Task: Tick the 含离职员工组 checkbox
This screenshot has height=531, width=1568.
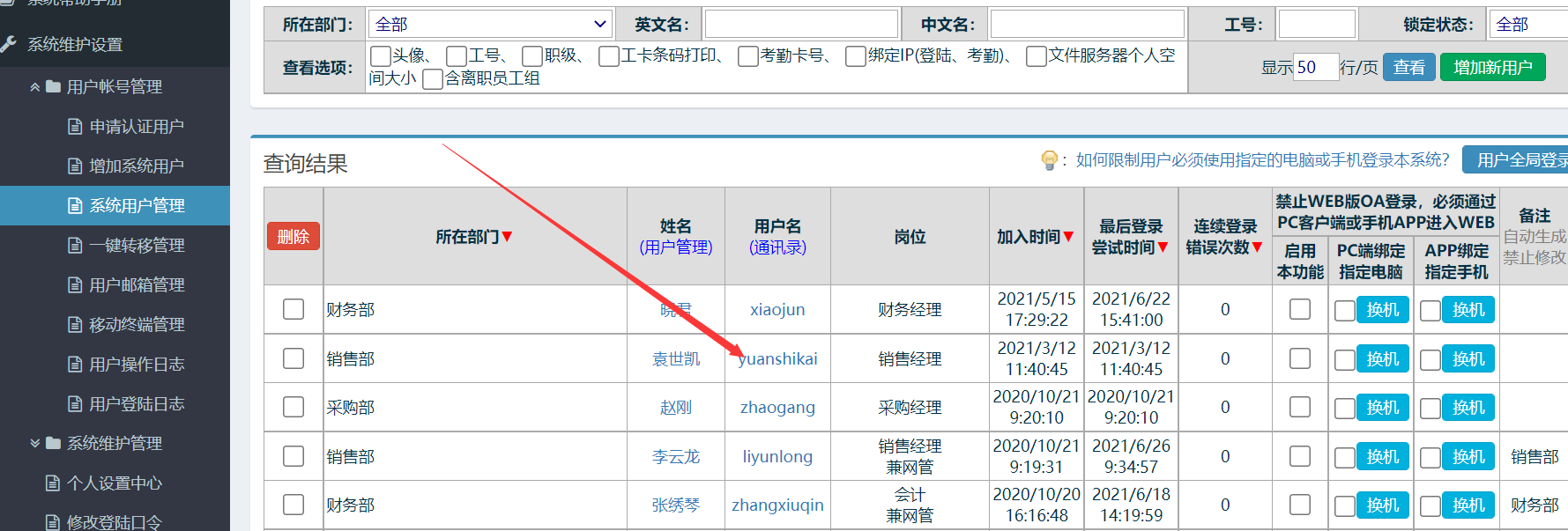Action: point(433,79)
